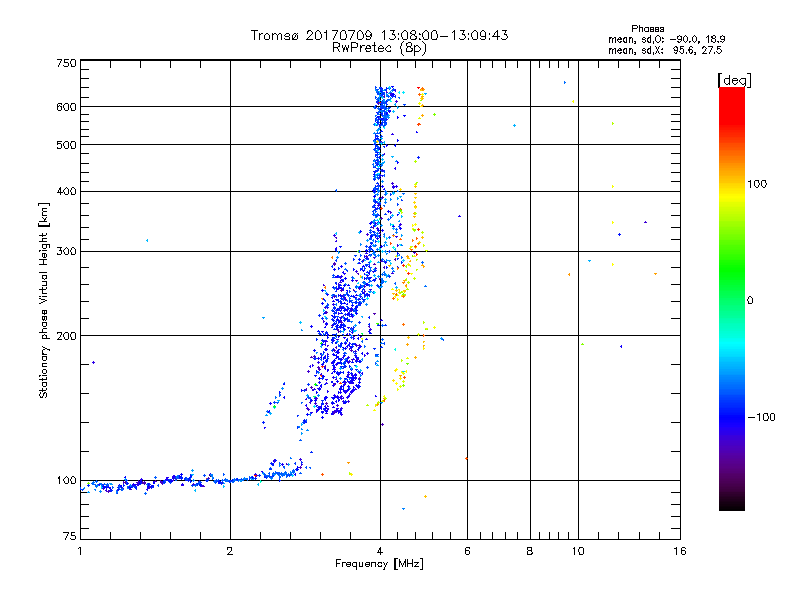Click the '400' y-axis tick label
800x600 pixels.
tap(66, 191)
